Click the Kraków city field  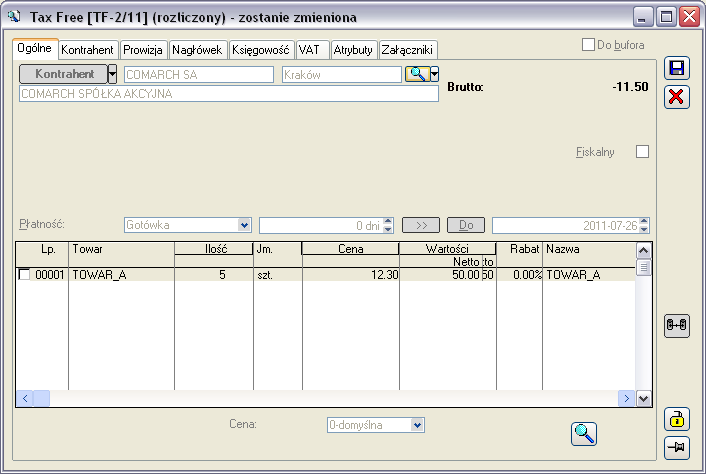pyautogui.click(x=342, y=74)
